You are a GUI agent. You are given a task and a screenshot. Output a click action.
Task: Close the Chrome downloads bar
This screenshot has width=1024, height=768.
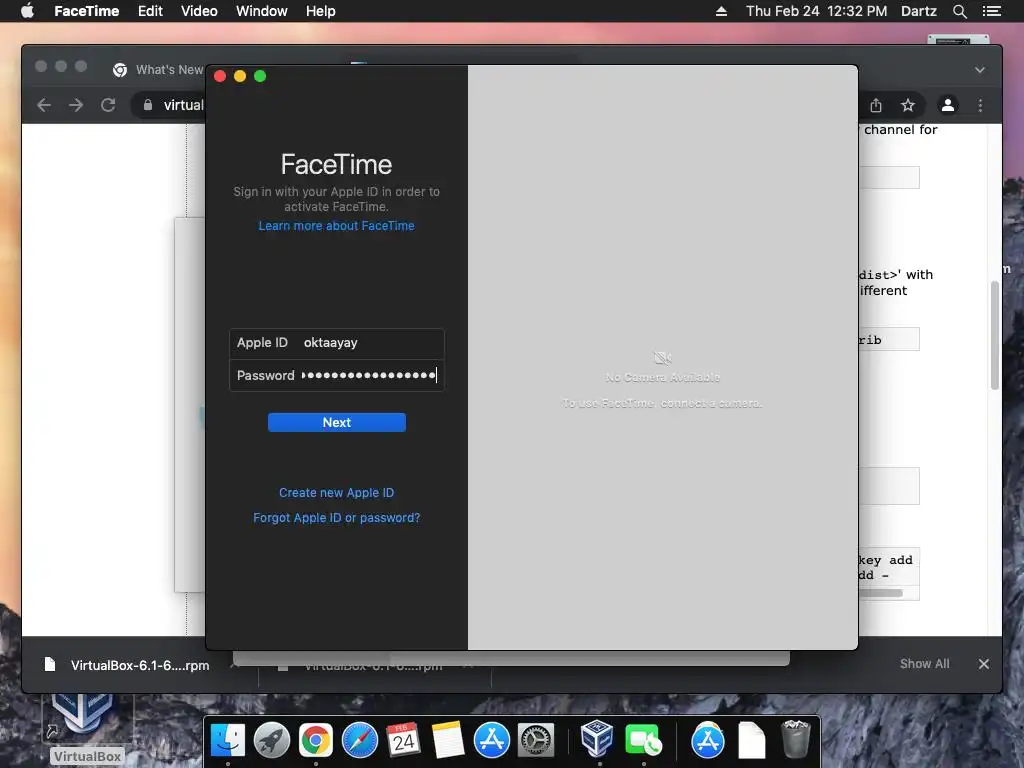(984, 664)
